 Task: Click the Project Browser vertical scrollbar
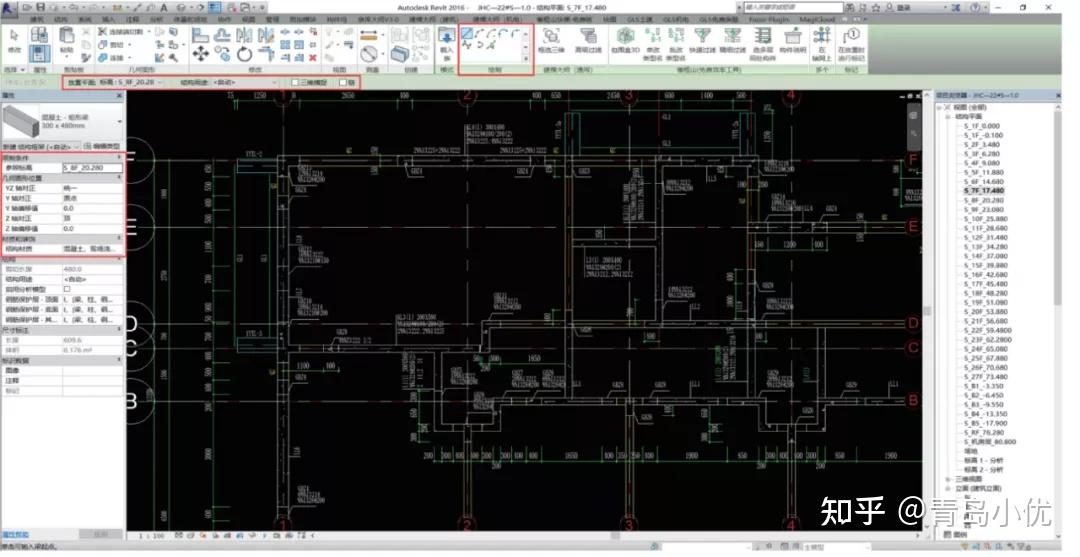(1059, 207)
